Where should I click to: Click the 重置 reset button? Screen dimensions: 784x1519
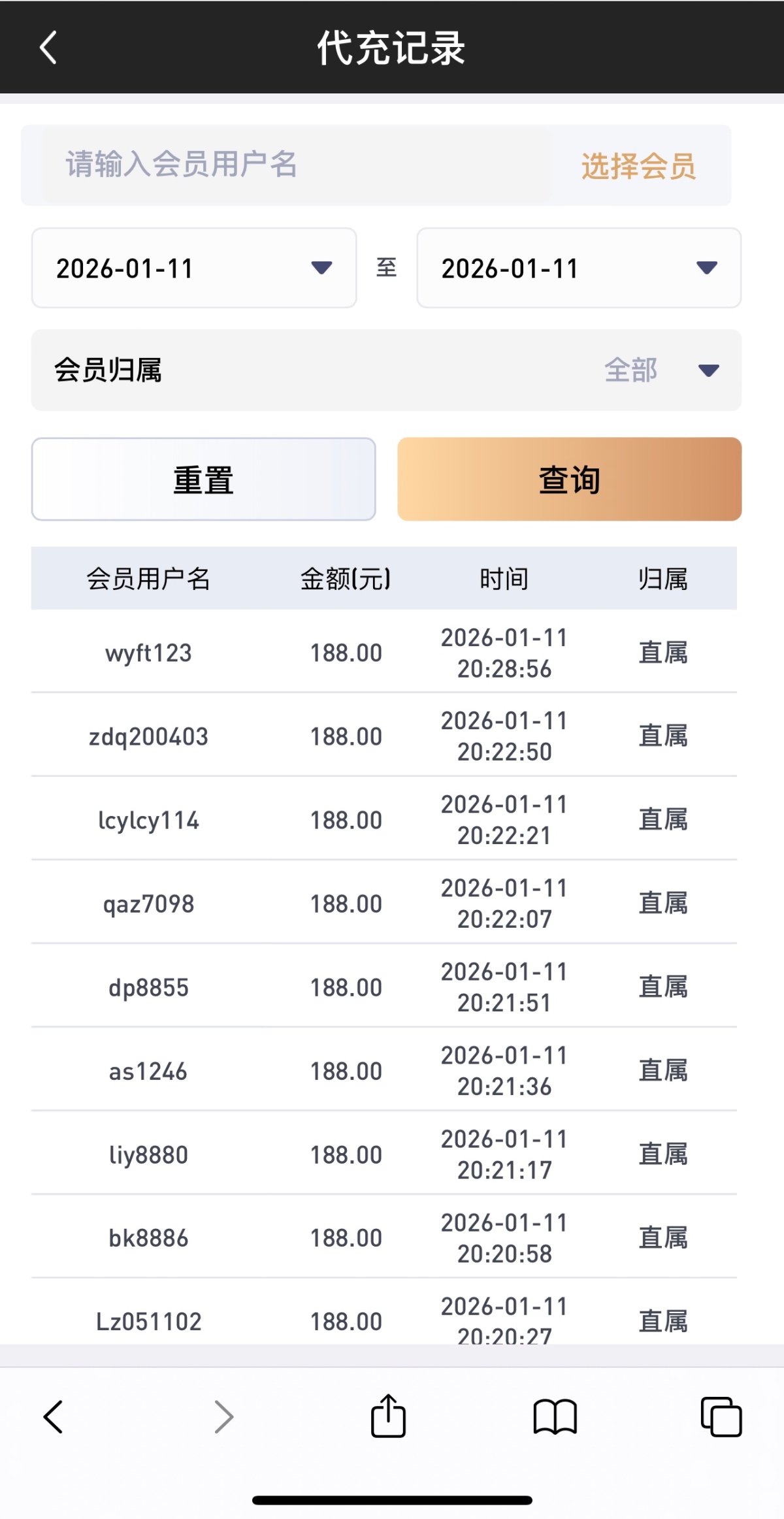(203, 479)
